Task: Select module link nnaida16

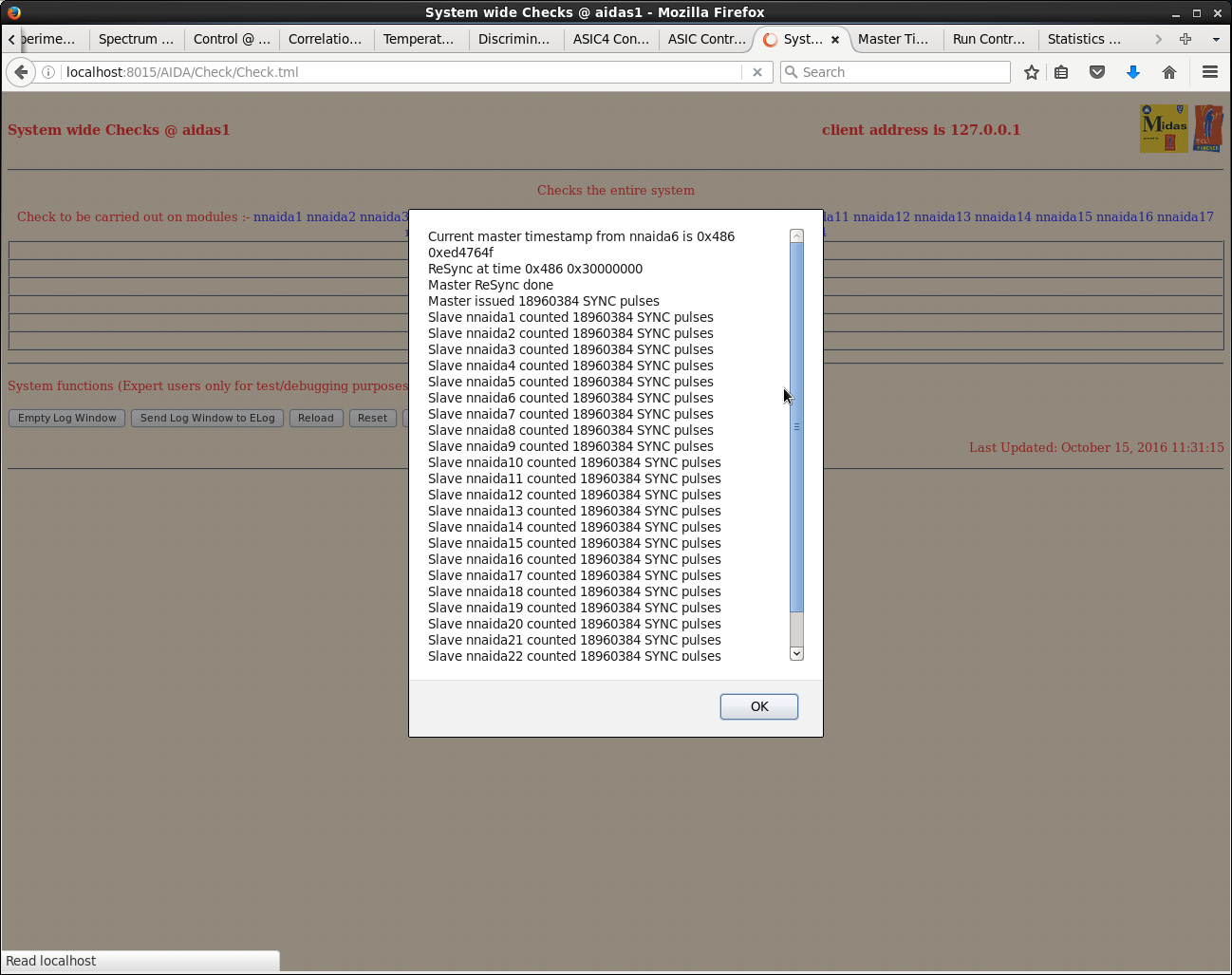Action: click(1124, 216)
